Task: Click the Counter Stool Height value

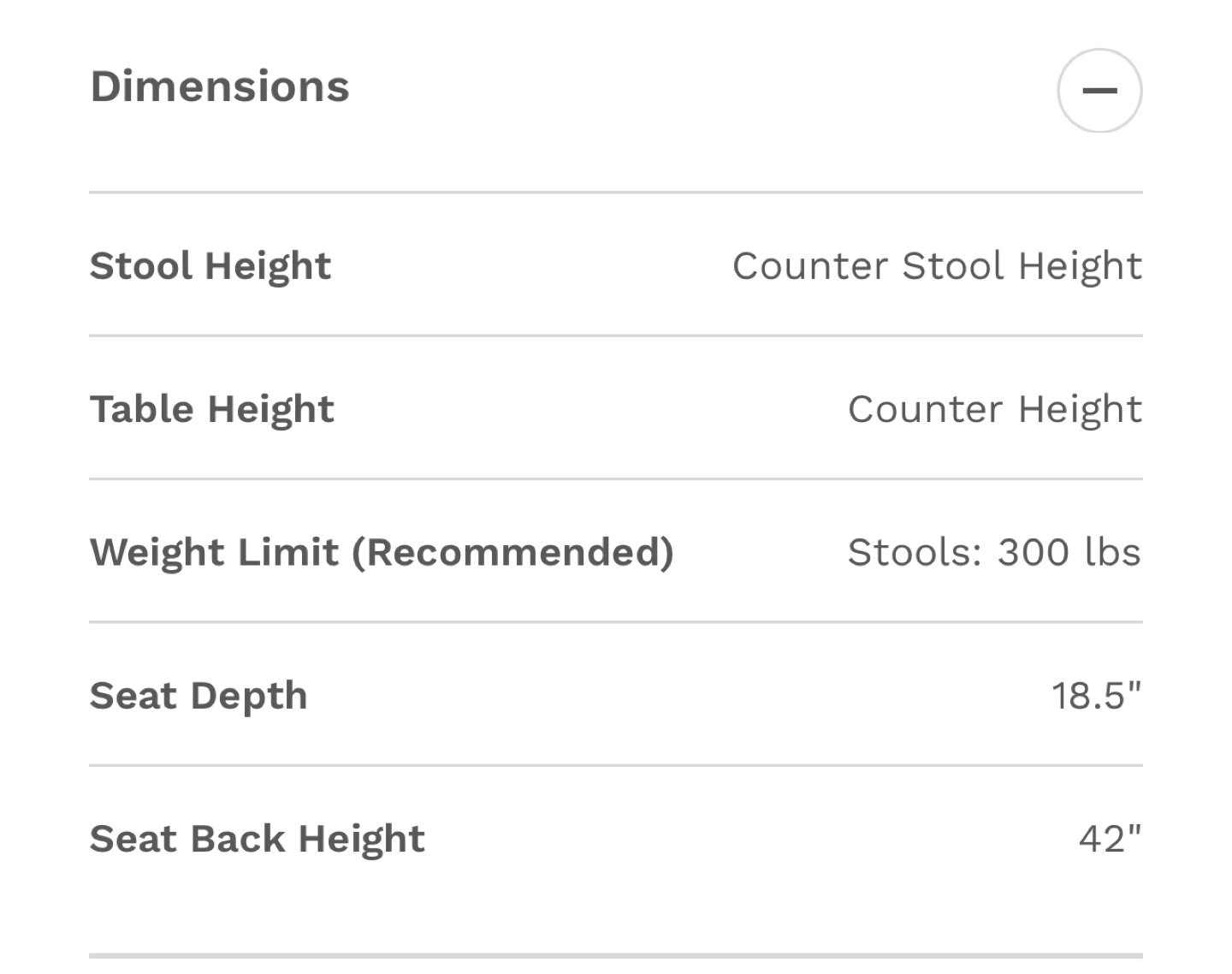Action: 937,266
